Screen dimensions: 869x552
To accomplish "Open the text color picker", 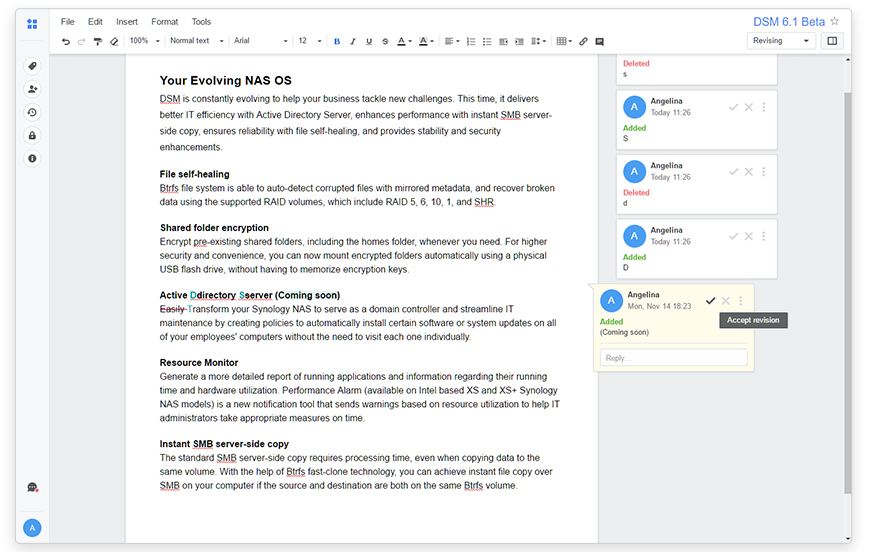I will click(404, 41).
